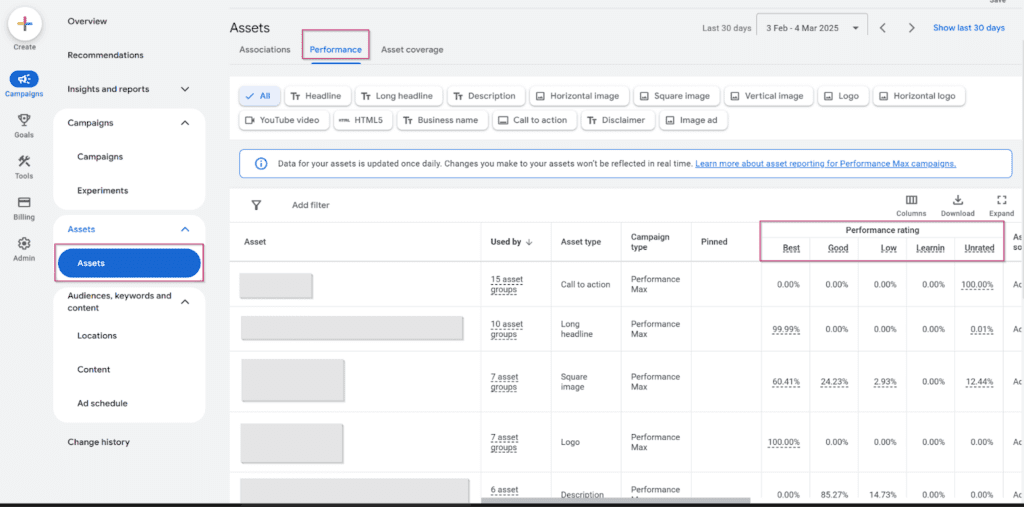1024x507 pixels.
Task: Click the Create plus button
Action: pyautogui.click(x=25, y=24)
